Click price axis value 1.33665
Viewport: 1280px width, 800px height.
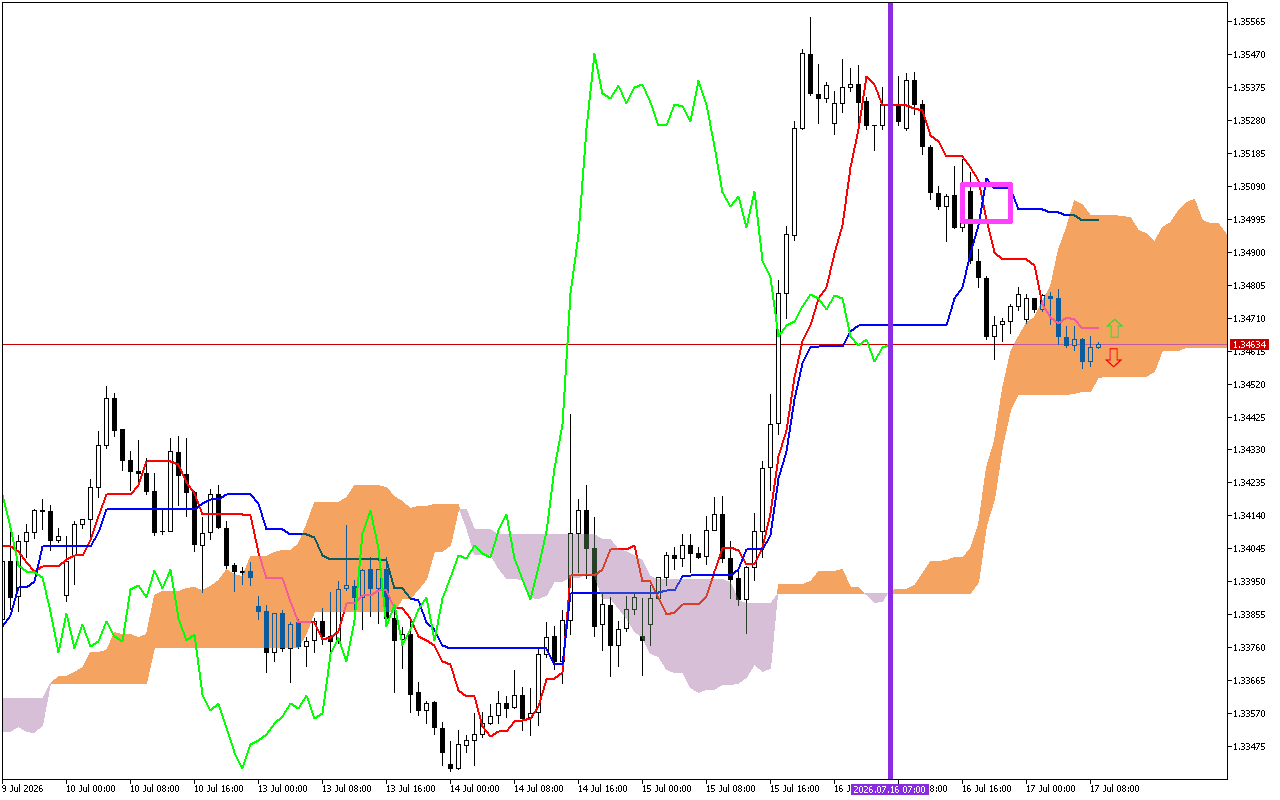click(x=1250, y=680)
